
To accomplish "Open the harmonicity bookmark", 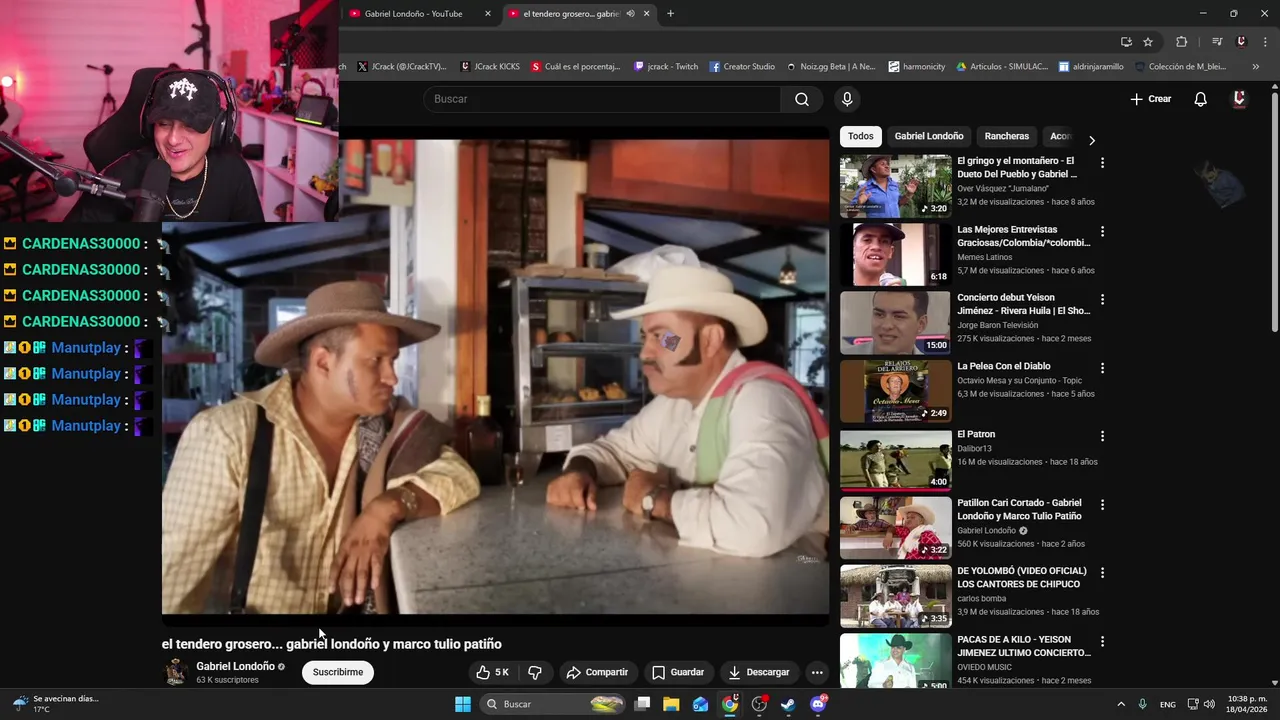I will (x=917, y=66).
